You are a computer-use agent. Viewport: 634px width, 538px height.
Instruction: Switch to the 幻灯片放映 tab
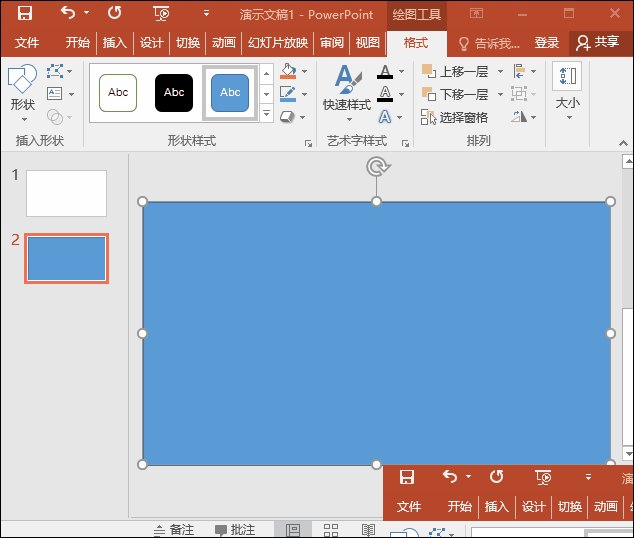(x=278, y=43)
